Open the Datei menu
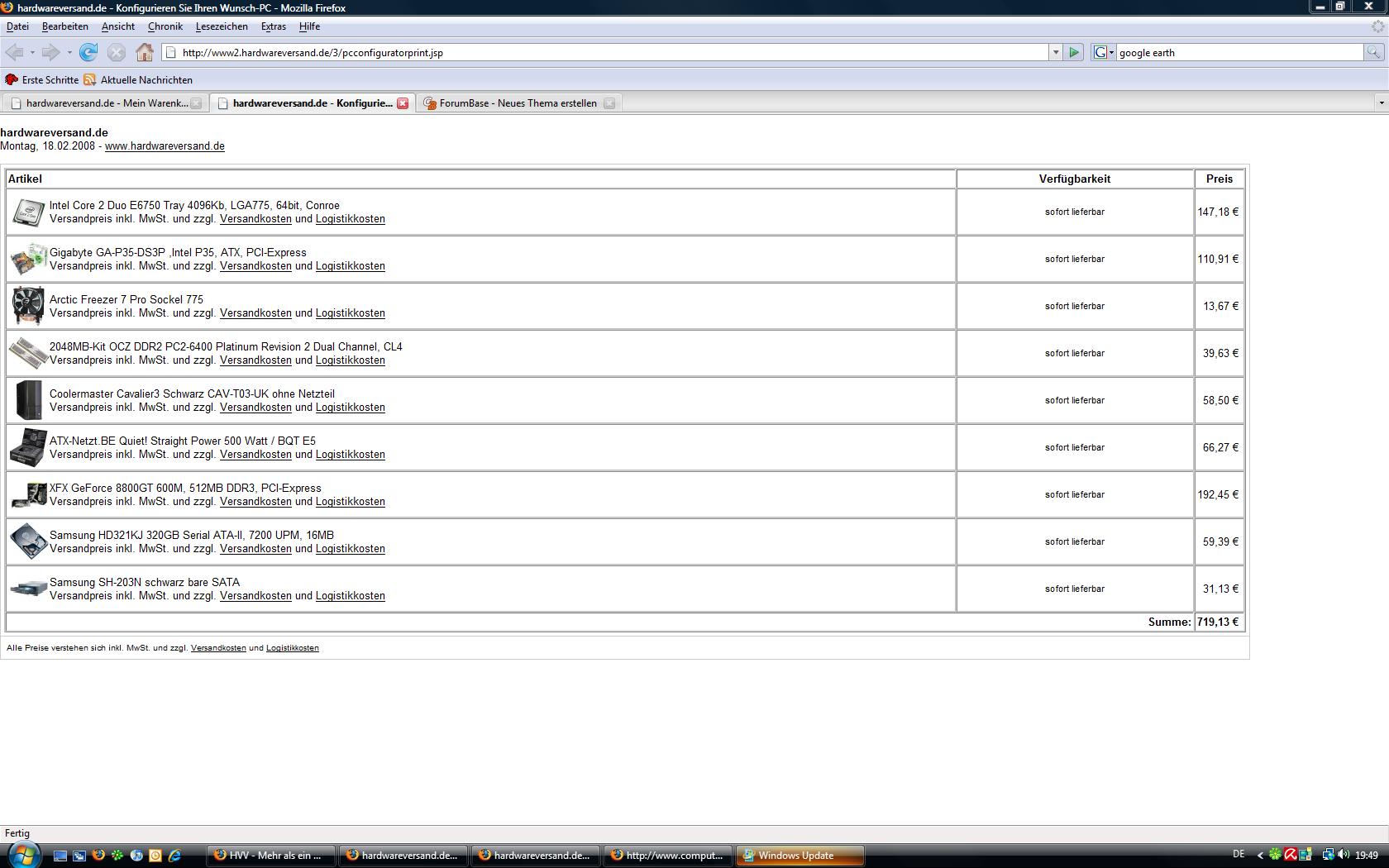 click(x=17, y=26)
